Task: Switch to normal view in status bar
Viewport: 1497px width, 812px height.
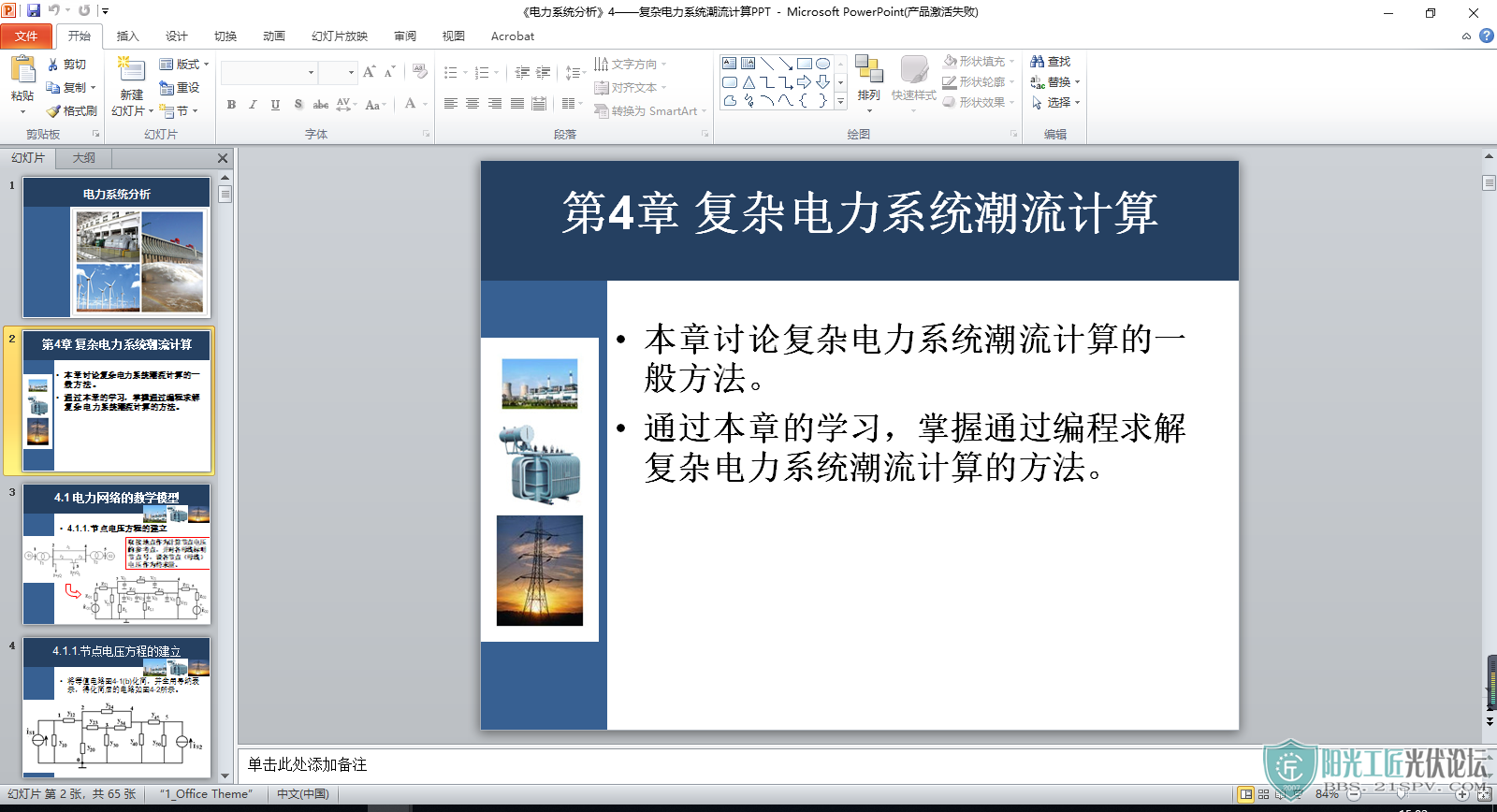Action: pos(1245,794)
